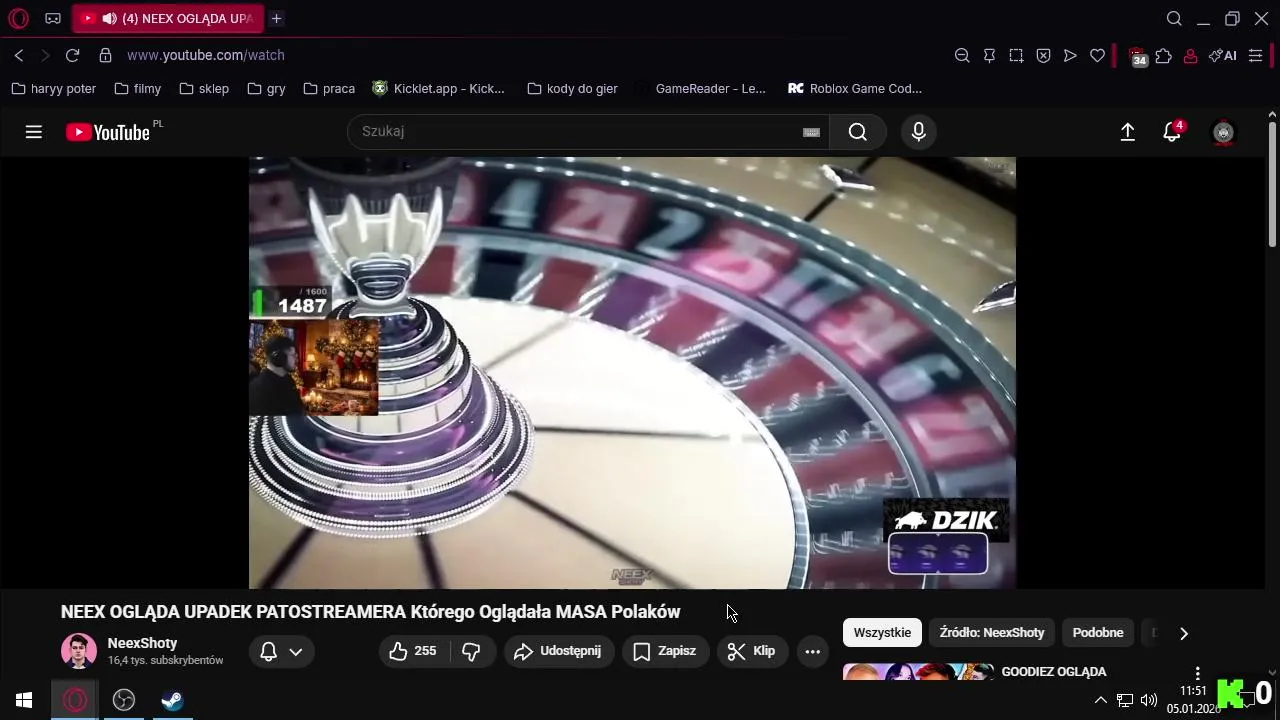This screenshot has height=720, width=1280.
Task: Reload the current YouTube page
Action: (x=72, y=55)
